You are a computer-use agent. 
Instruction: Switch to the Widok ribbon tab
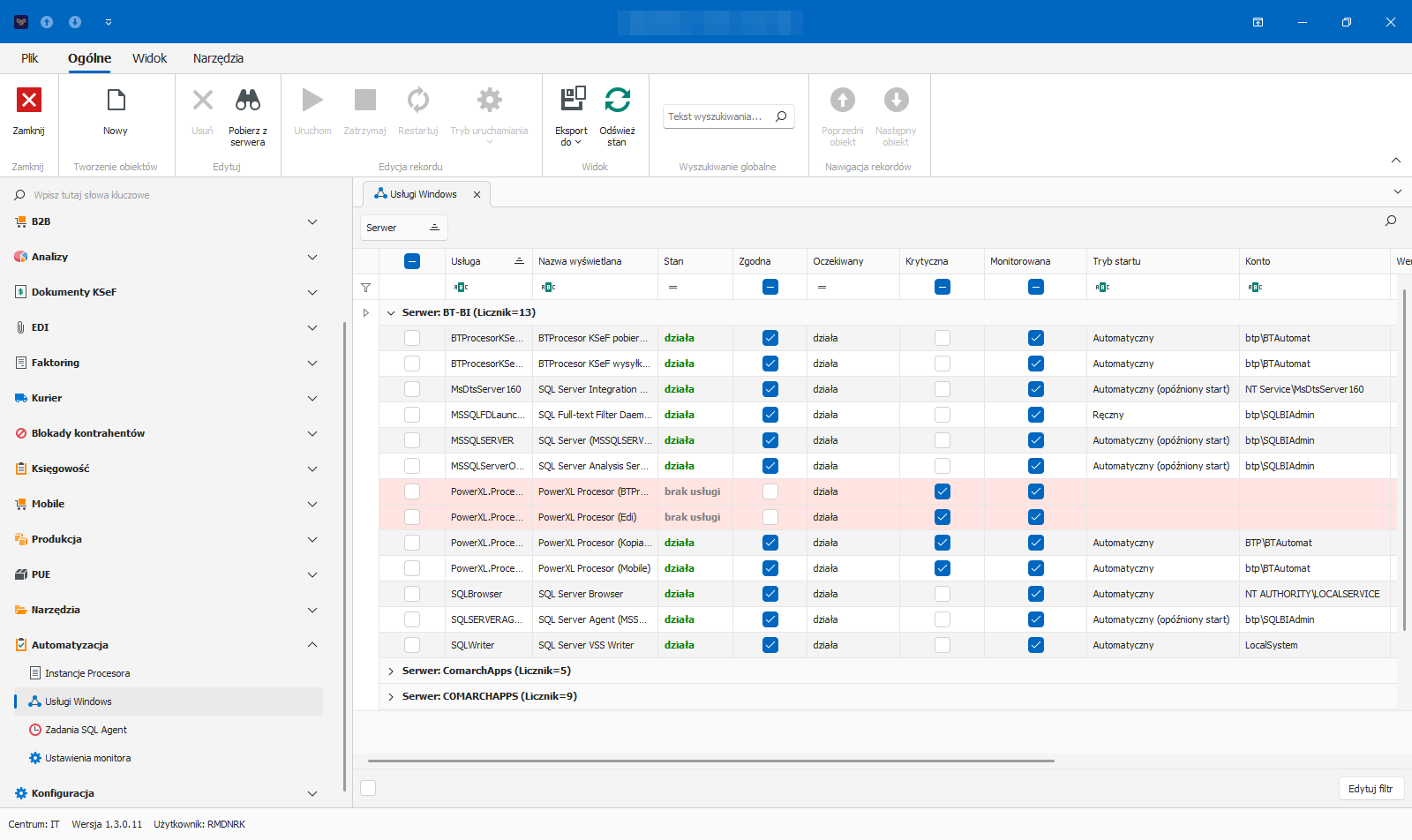pos(150,58)
